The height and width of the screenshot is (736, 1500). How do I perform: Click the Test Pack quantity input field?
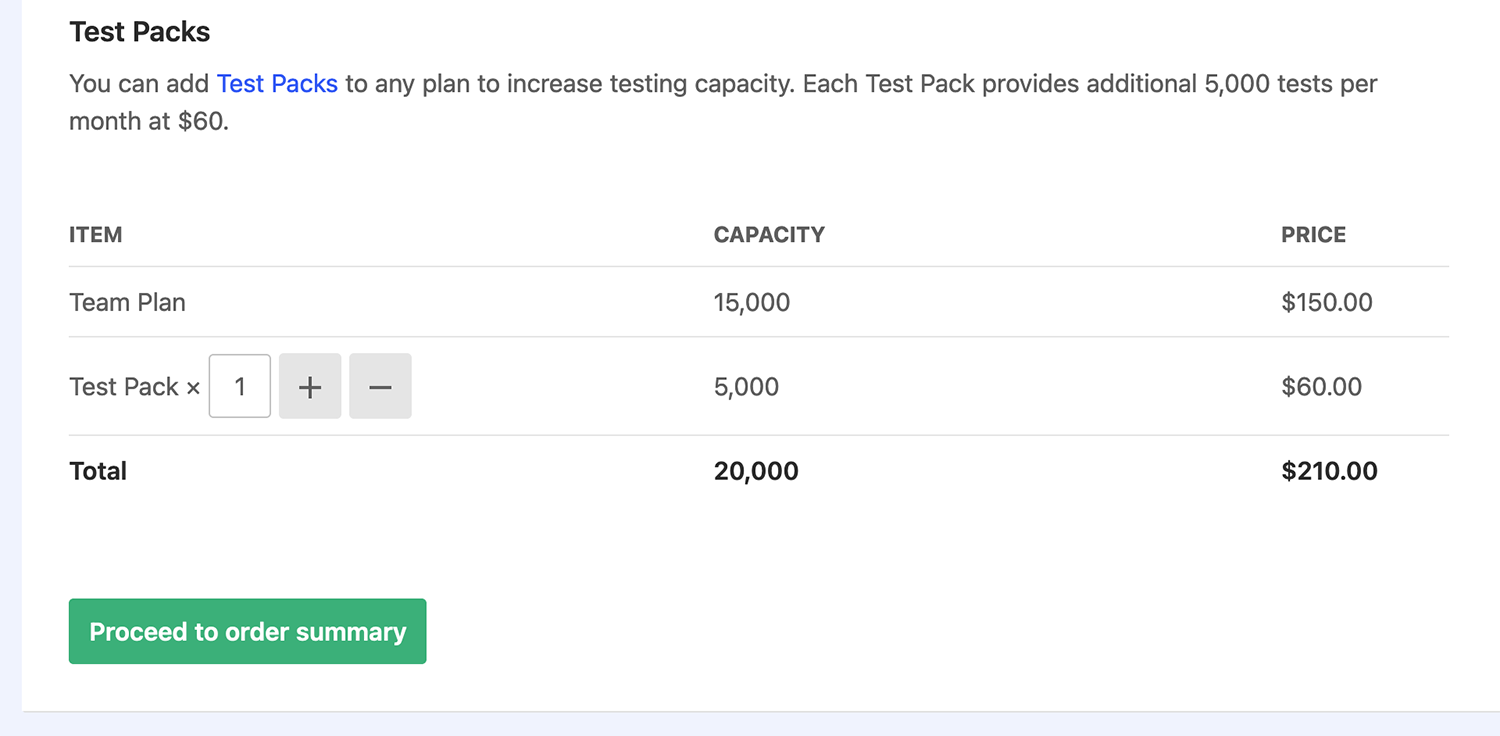point(239,386)
